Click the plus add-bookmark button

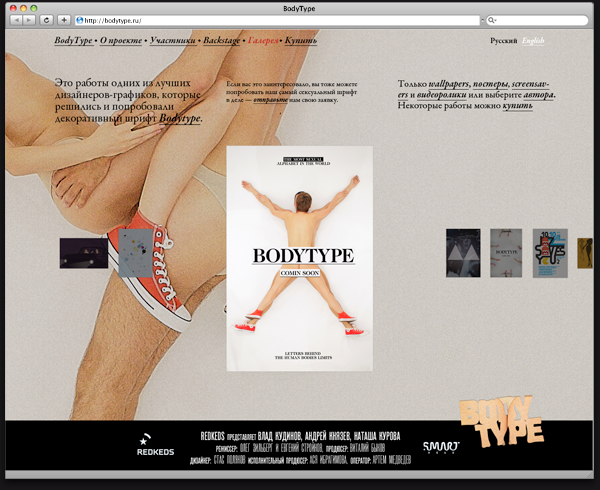point(64,20)
